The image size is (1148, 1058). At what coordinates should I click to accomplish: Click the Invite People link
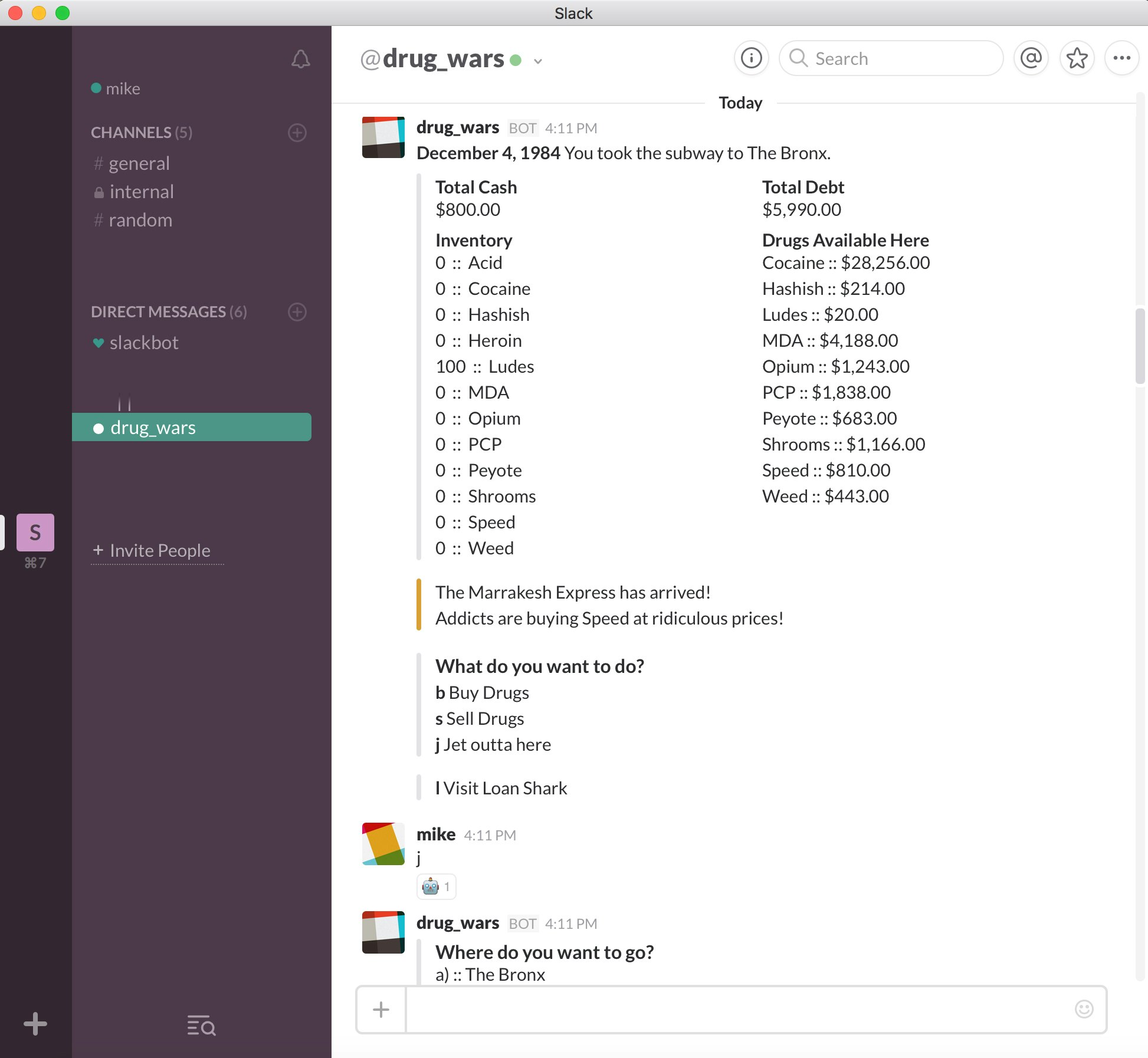(156, 550)
